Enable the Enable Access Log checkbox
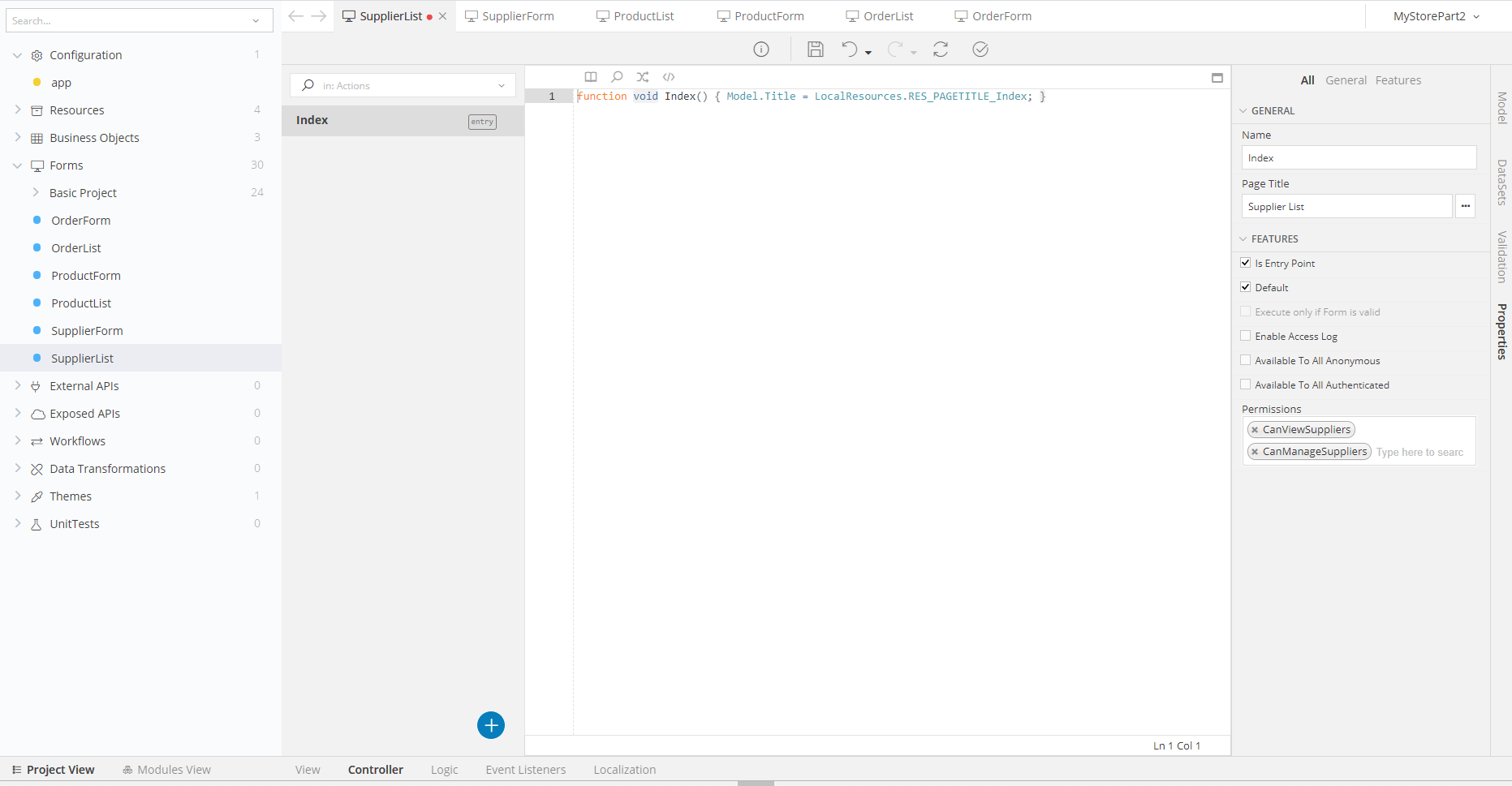 1246,336
